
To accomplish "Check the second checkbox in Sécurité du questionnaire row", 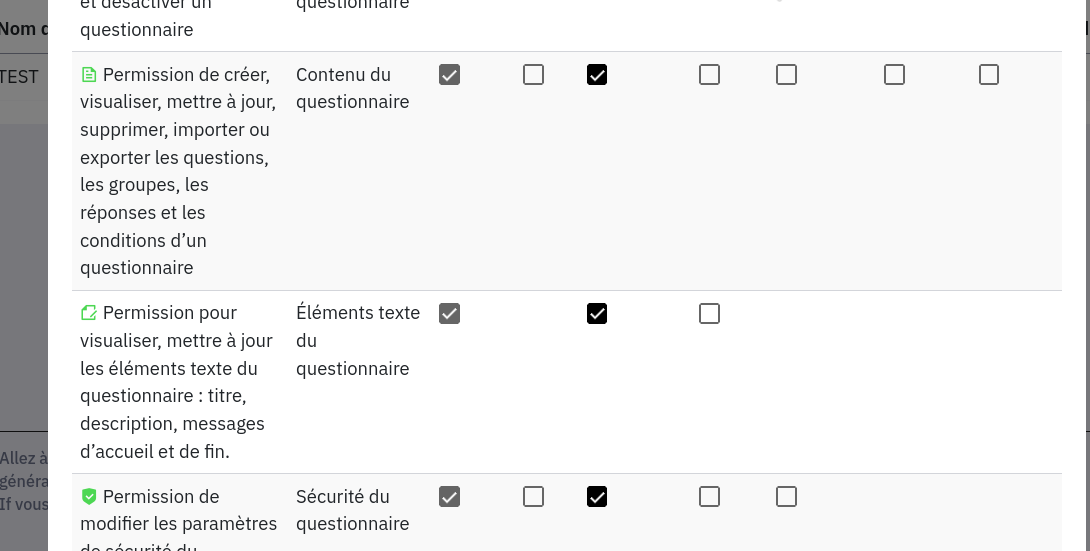I will click(534, 497).
